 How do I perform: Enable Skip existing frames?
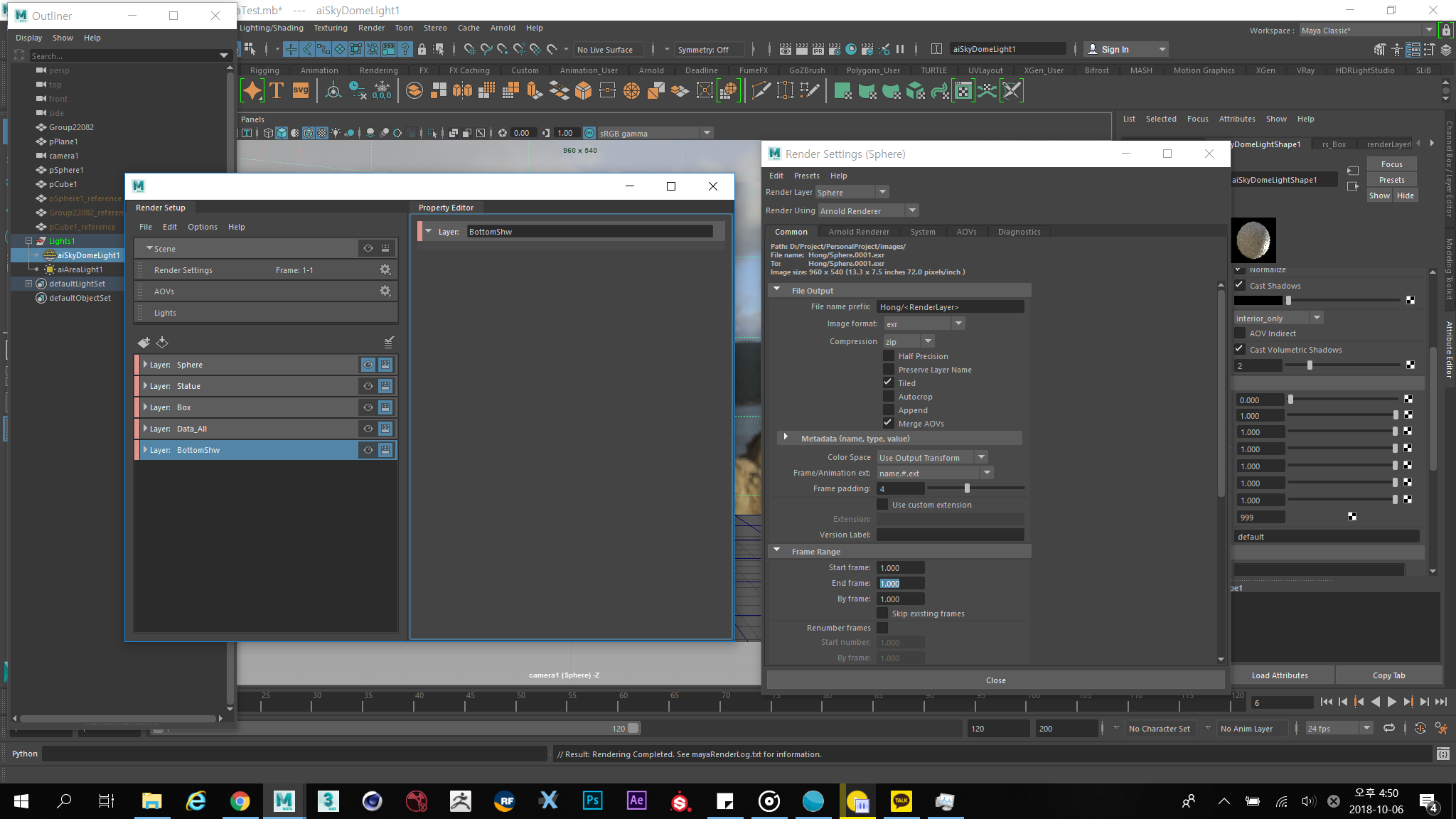882,613
